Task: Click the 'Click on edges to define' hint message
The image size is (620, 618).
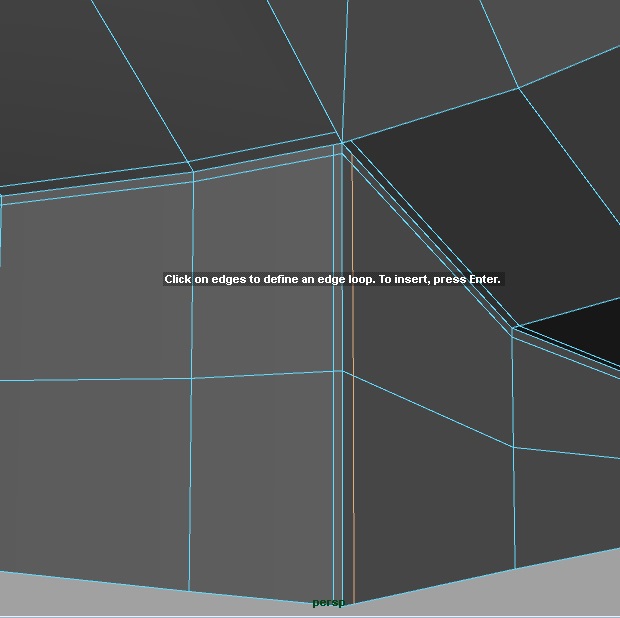Action: (x=333, y=279)
